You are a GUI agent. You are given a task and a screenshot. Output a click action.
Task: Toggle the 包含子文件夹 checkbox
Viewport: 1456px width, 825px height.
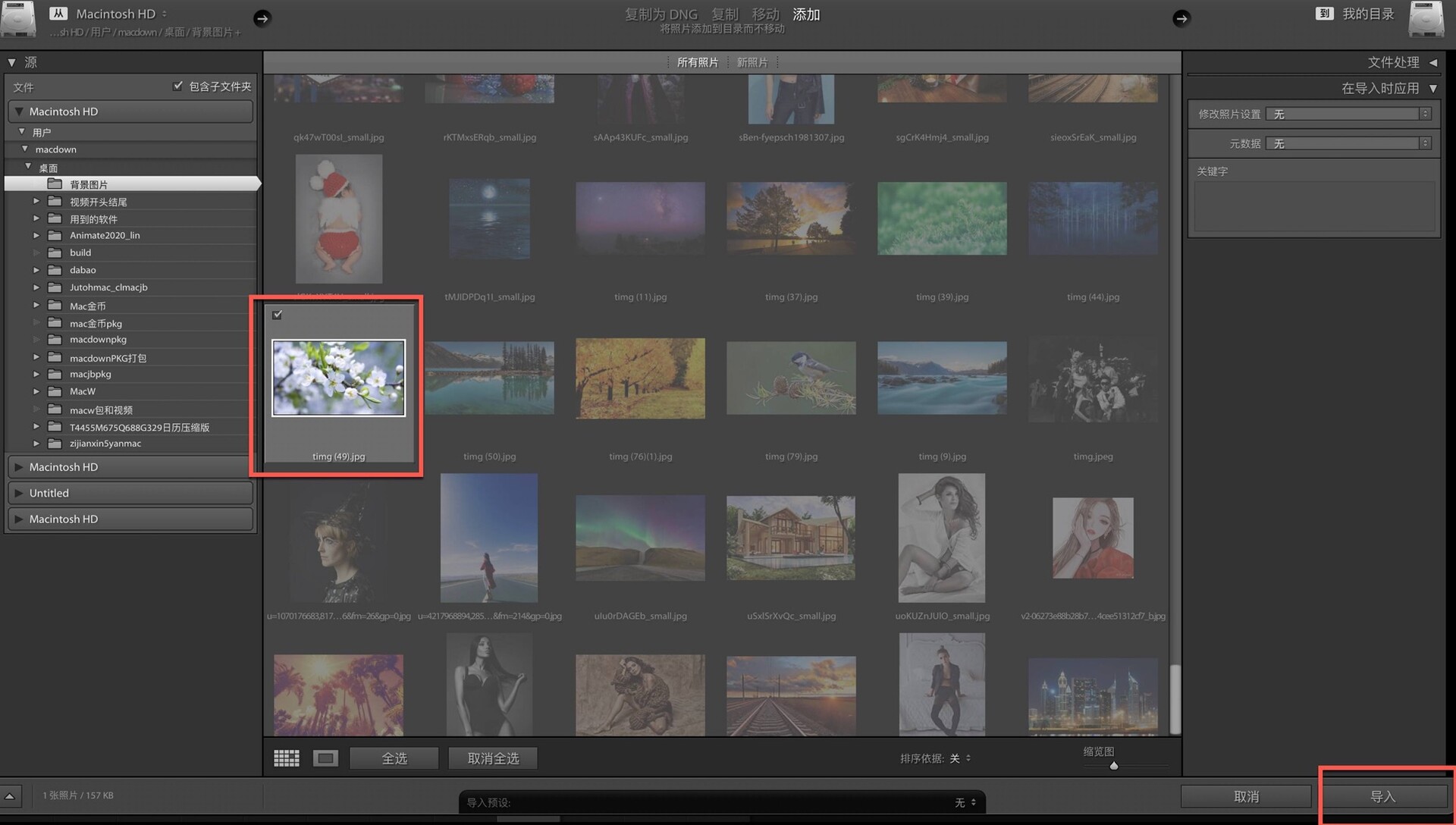tap(178, 86)
